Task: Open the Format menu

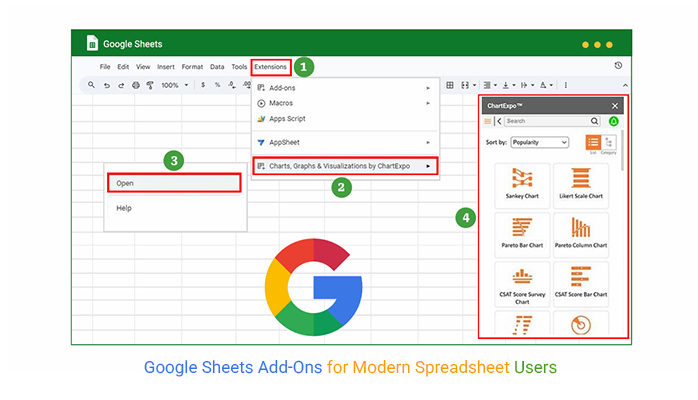Action: point(192,67)
